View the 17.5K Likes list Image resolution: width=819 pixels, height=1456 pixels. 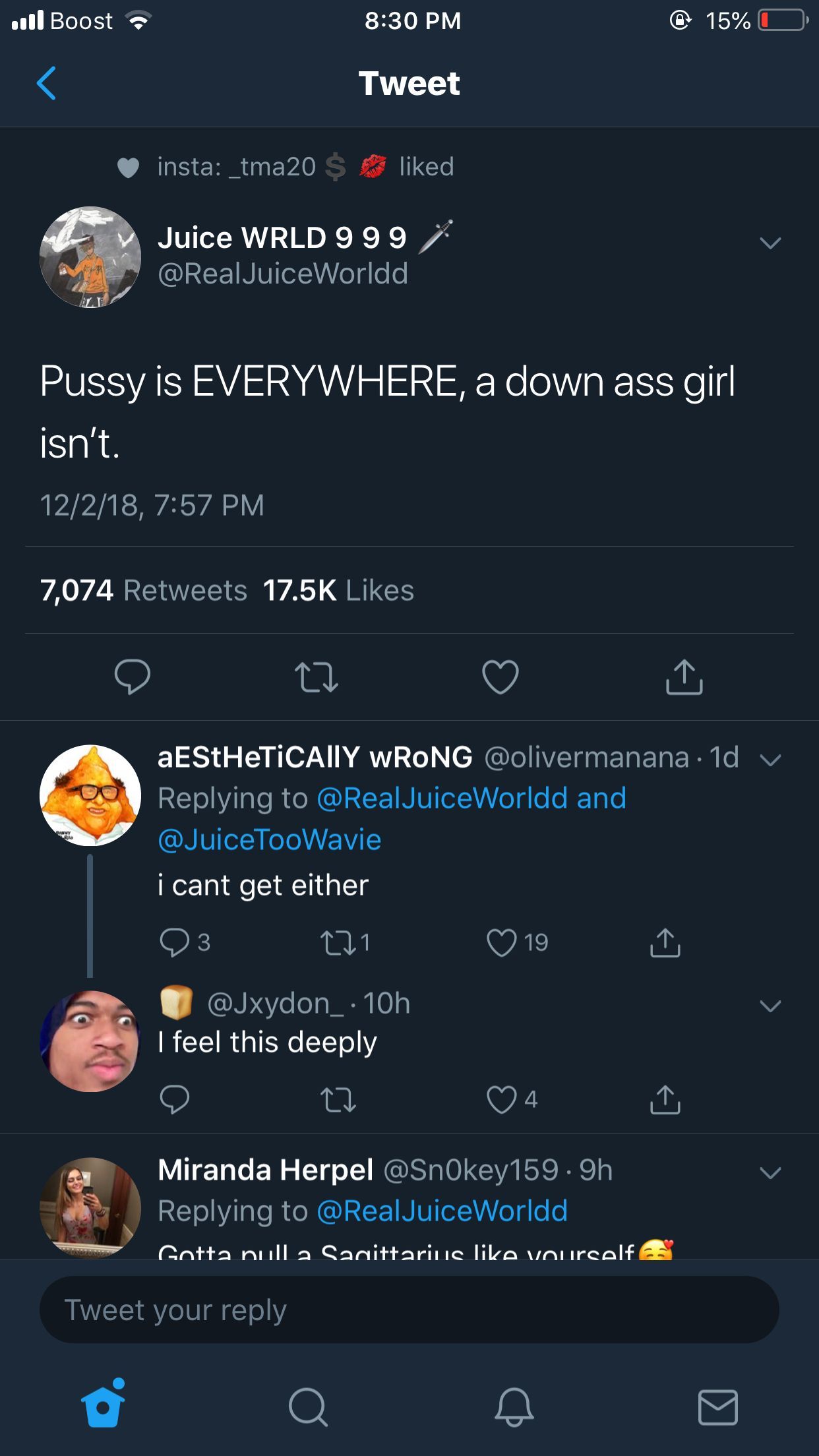[x=338, y=590]
